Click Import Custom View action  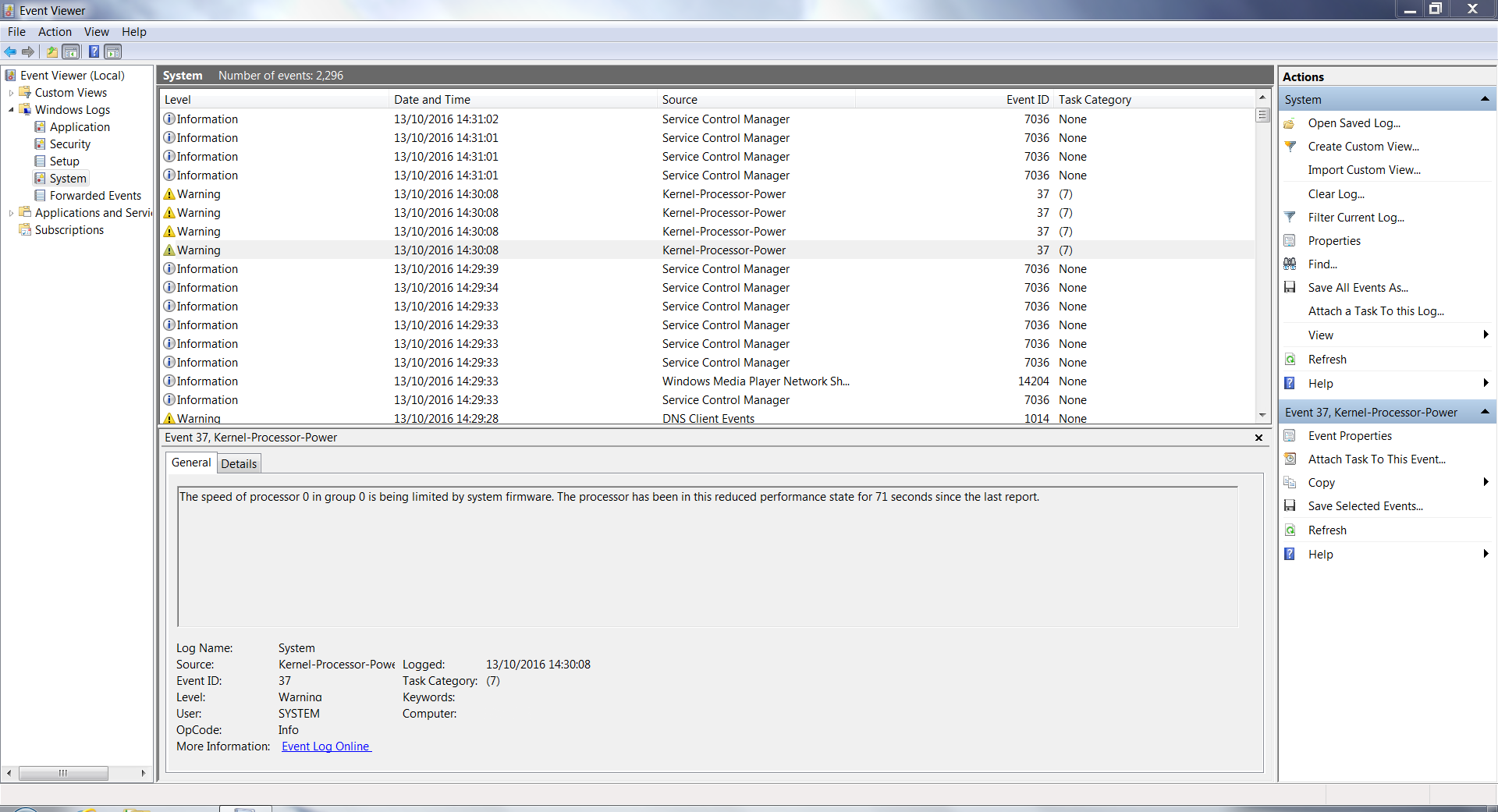(1364, 170)
